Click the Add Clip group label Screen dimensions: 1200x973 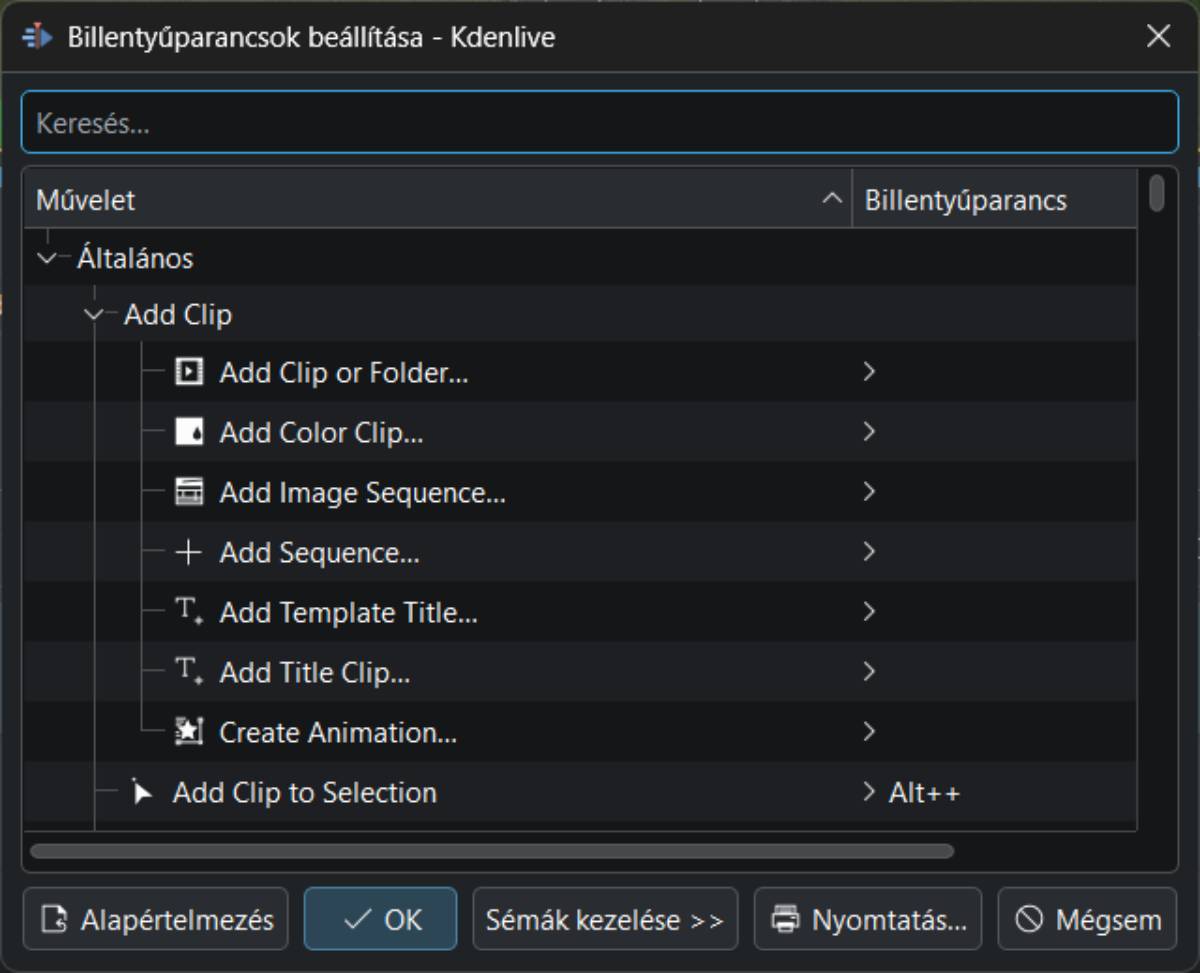click(178, 314)
